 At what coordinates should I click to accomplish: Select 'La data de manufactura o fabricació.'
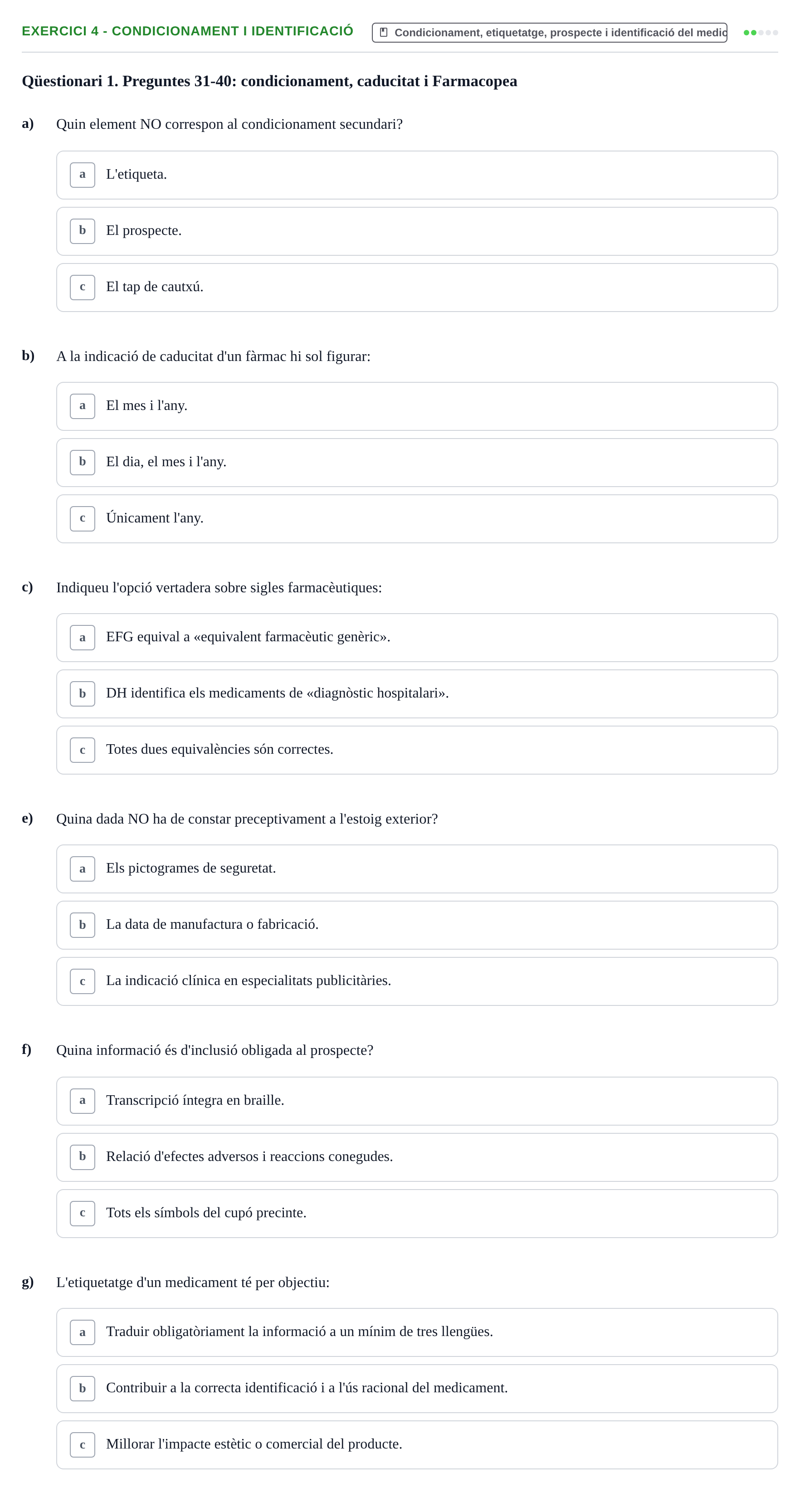(417, 924)
